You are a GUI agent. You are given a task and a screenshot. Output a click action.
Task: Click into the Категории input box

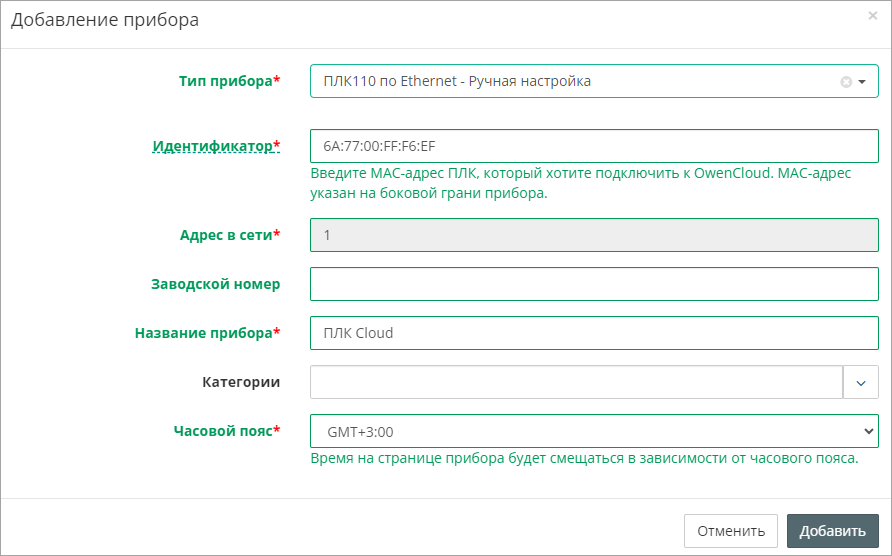tap(577, 382)
